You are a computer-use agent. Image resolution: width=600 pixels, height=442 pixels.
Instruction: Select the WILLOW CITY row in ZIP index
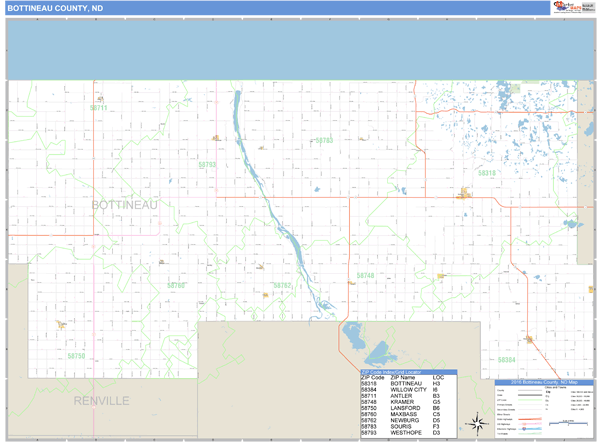[x=402, y=389]
